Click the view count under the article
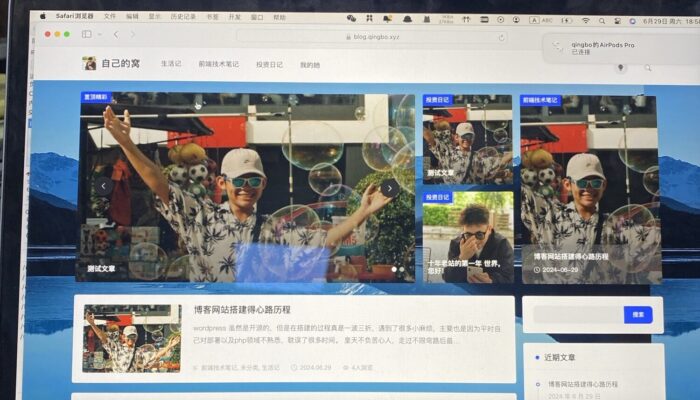 point(358,368)
